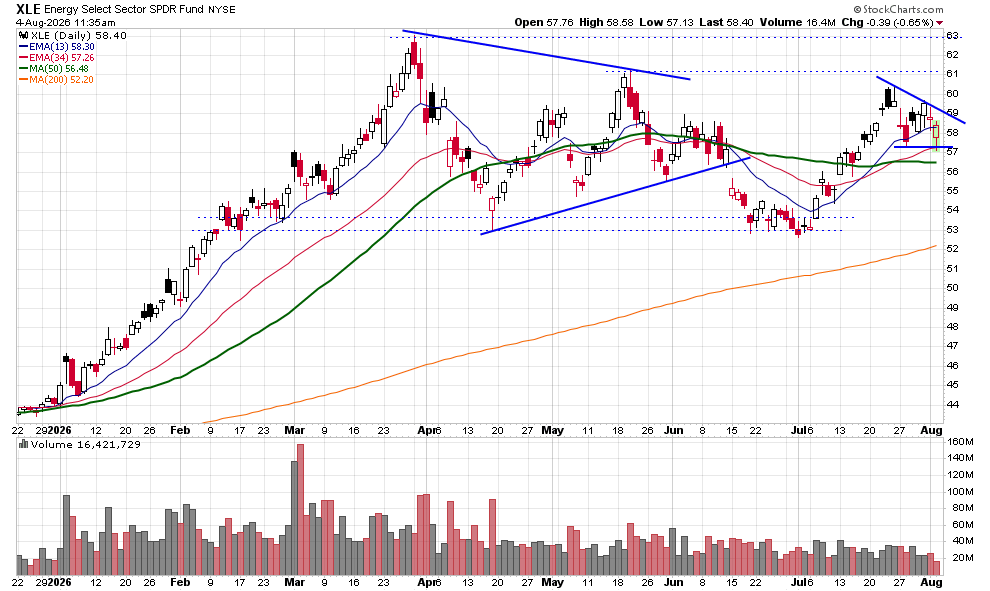990x591 pixels.
Task: Click the blue EMA(13) legend line marker
Action: tap(23, 47)
